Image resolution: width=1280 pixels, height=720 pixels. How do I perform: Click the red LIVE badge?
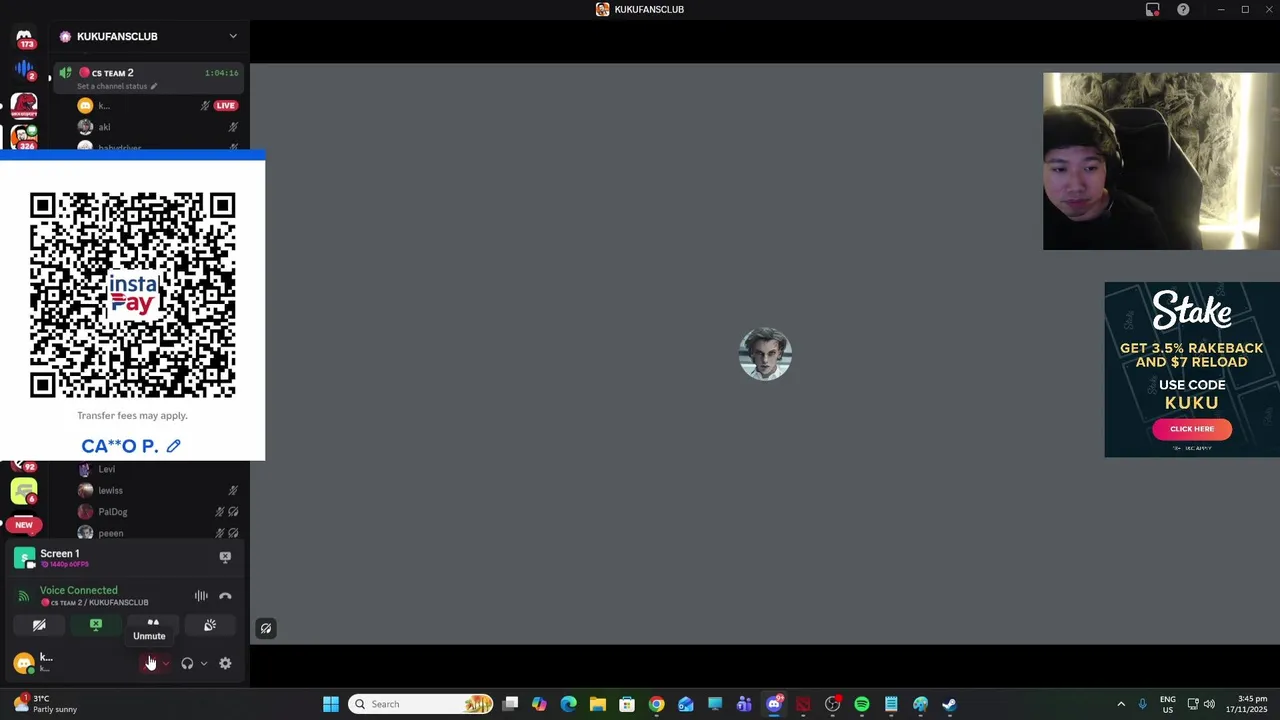click(x=226, y=105)
